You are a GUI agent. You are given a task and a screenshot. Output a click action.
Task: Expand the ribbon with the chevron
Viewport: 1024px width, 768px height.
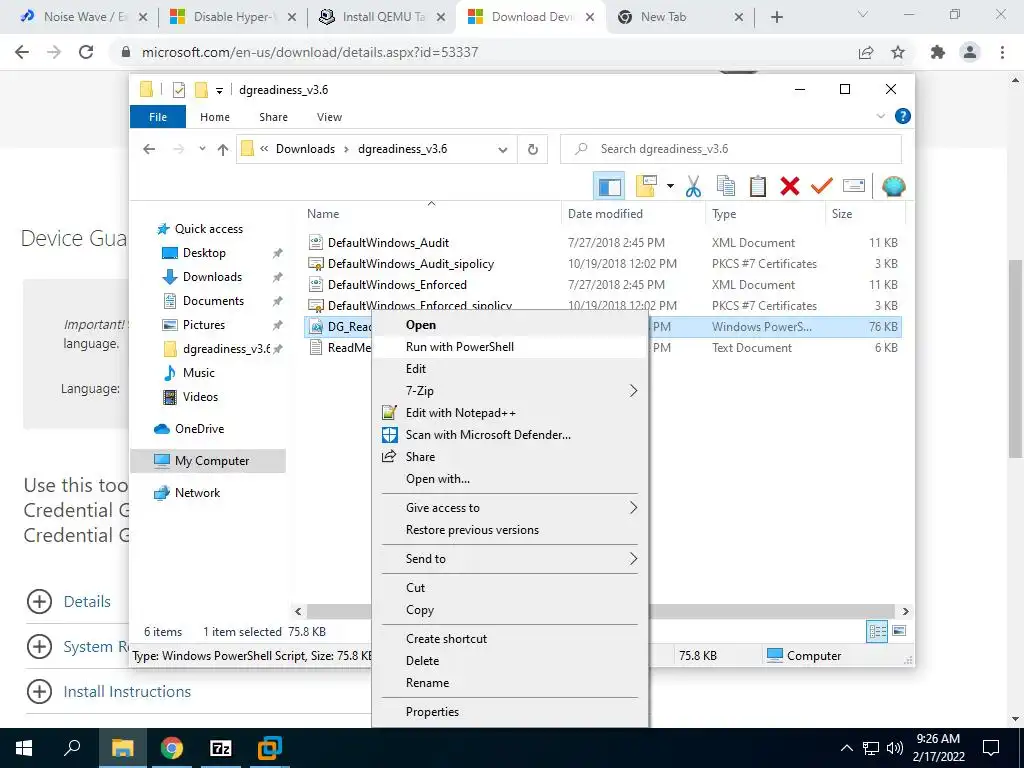pyautogui.click(x=880, y=116)
